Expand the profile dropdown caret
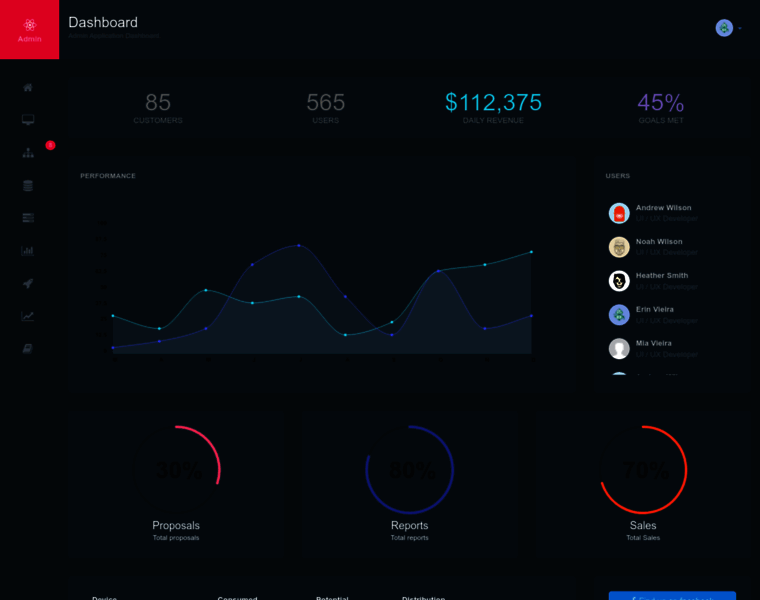The image size is (760, 600). 740,29
